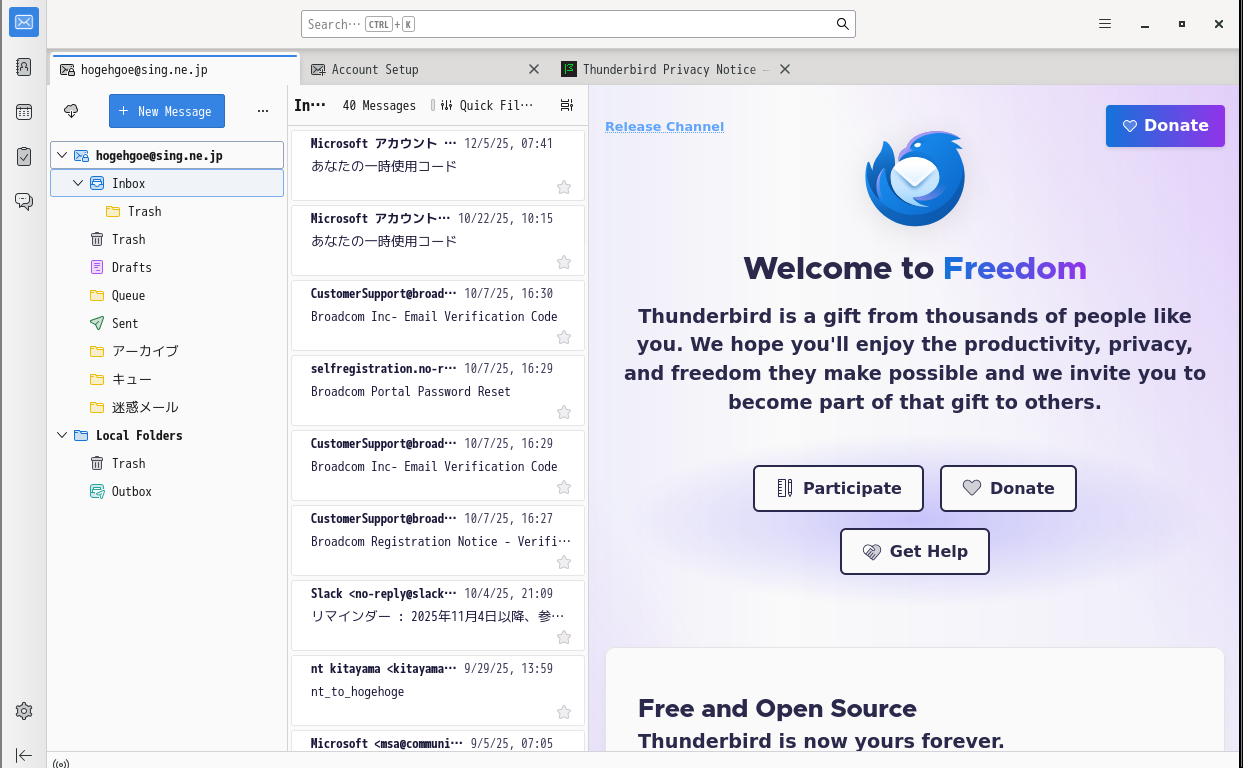Click the Participate button
This screenshot has height=768, width=1243.
click(839, 488)
